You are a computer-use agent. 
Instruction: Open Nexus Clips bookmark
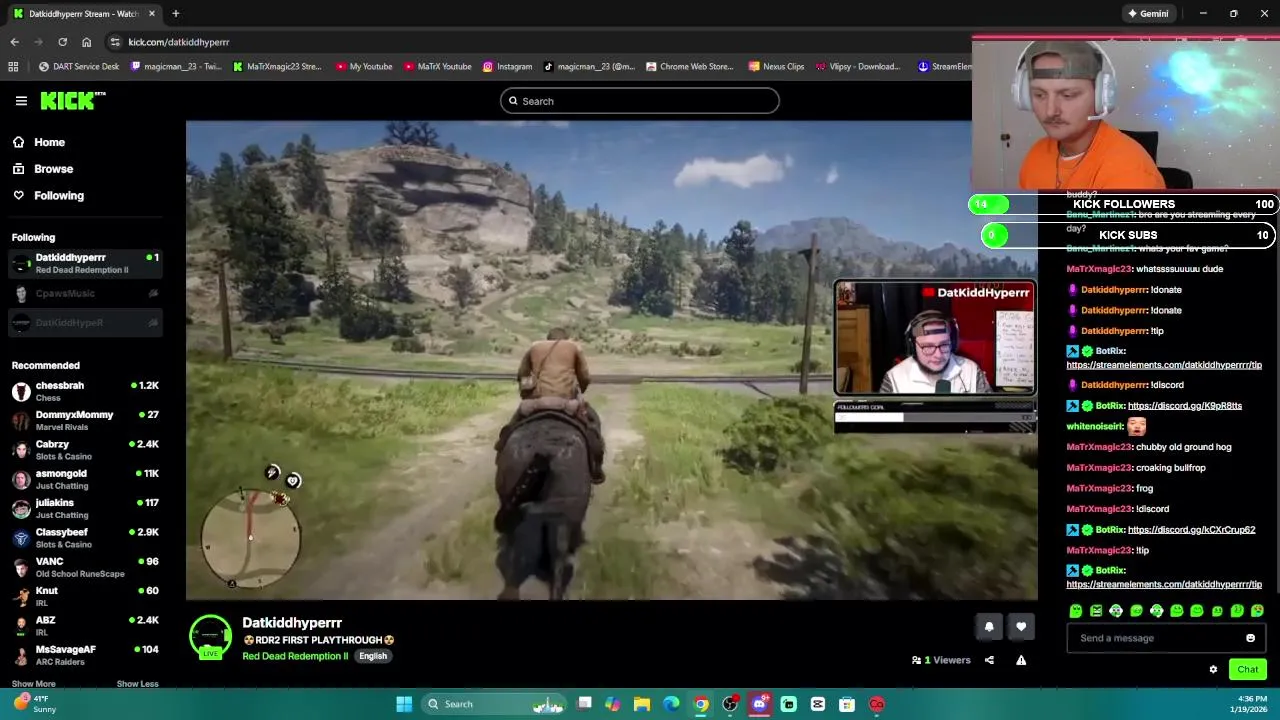776,67
